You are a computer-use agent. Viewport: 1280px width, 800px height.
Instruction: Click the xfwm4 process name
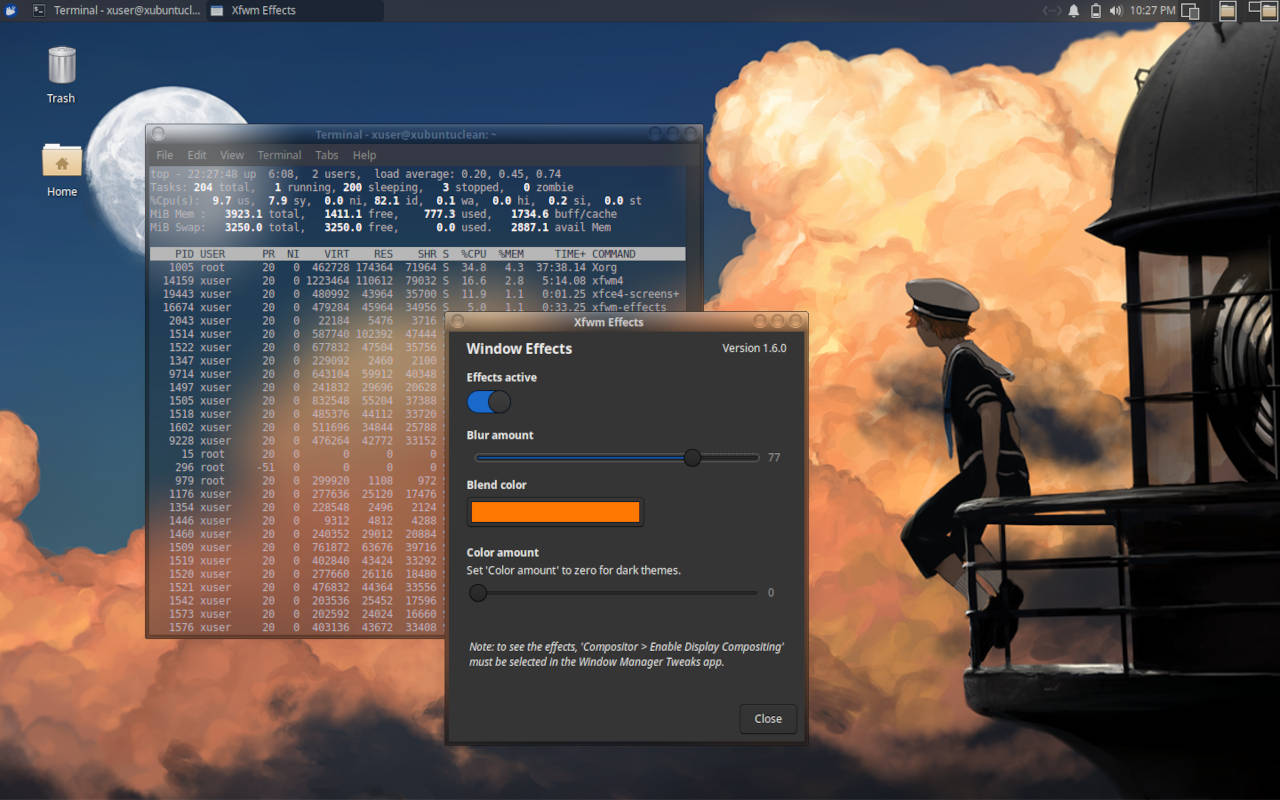[x=607, y=281]
